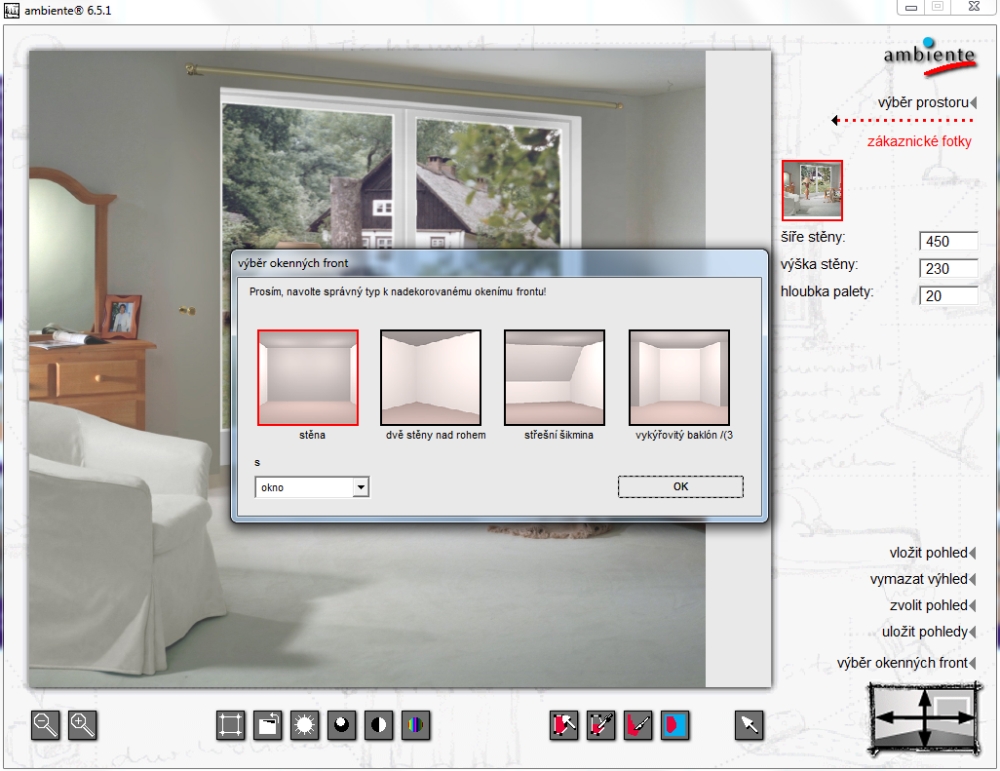Select the crop frame tool
Screen dimensions: 1000x771
pos(230,725)
